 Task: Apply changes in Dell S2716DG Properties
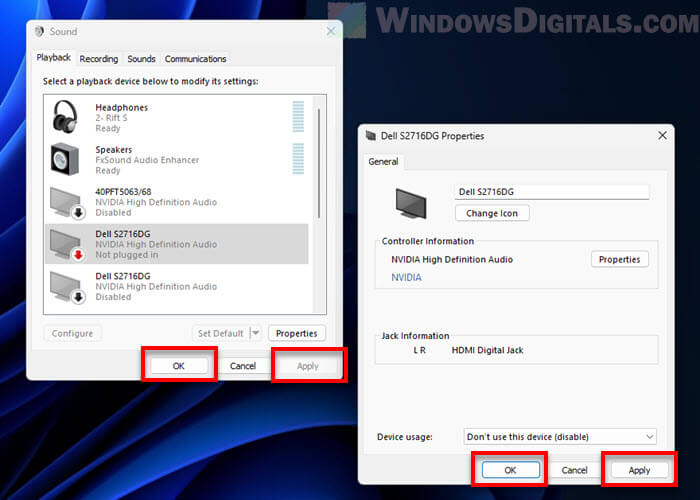pyautogui.click(x=639, y=470)
